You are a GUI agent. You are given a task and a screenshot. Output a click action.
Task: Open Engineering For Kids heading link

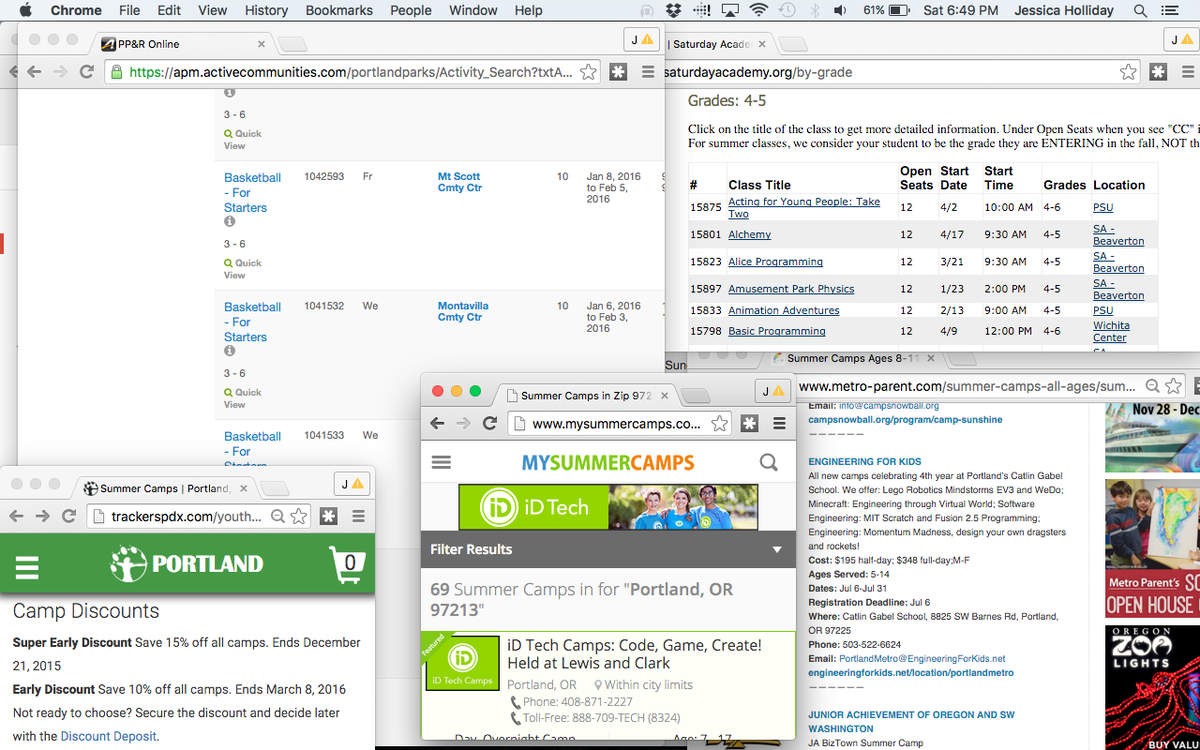(x=864, y=462)
